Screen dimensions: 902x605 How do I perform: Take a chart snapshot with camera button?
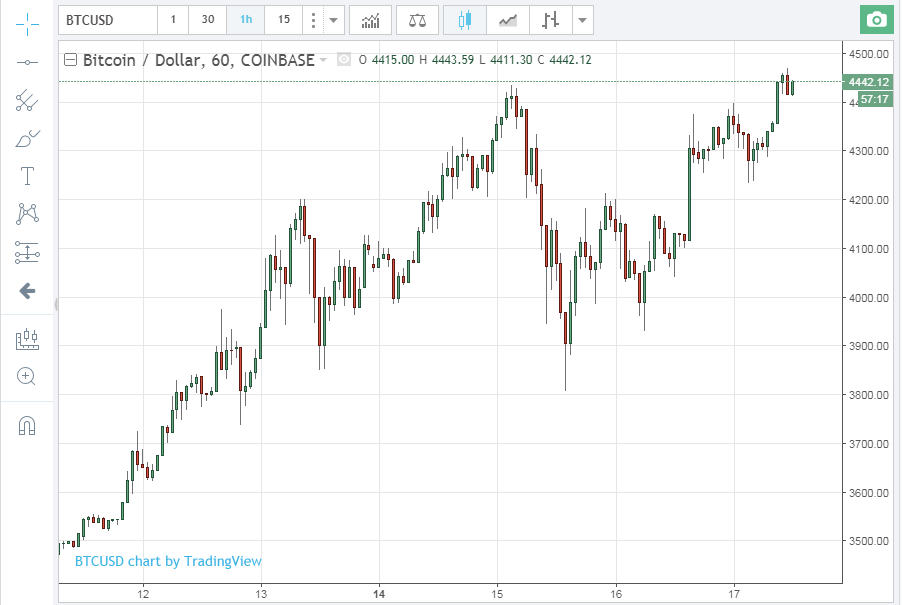[x=877, y=20]
